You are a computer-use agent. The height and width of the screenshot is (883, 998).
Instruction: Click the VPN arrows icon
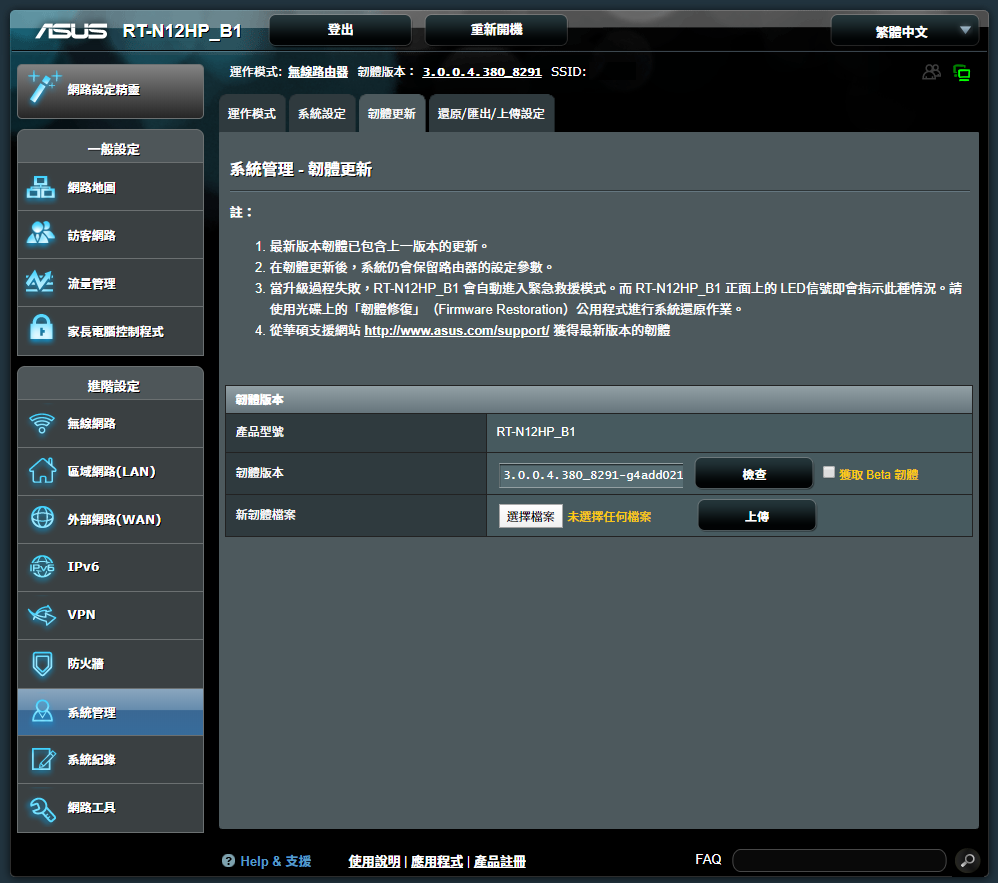point(42,615)
